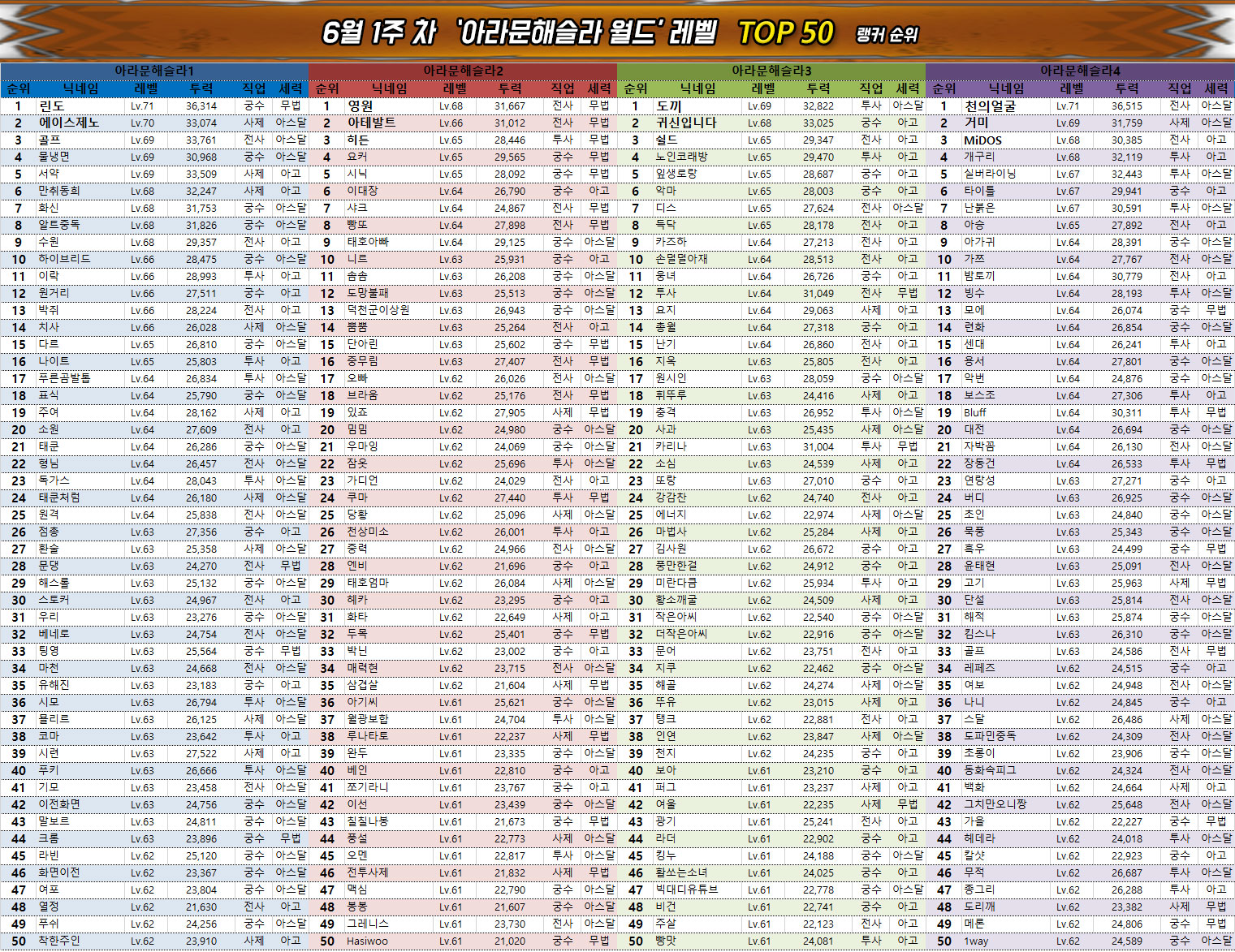This screenshot has width=1235, height=952.
Task: Click the Bluff nickname at rank 19
Action: coord(975,412)
